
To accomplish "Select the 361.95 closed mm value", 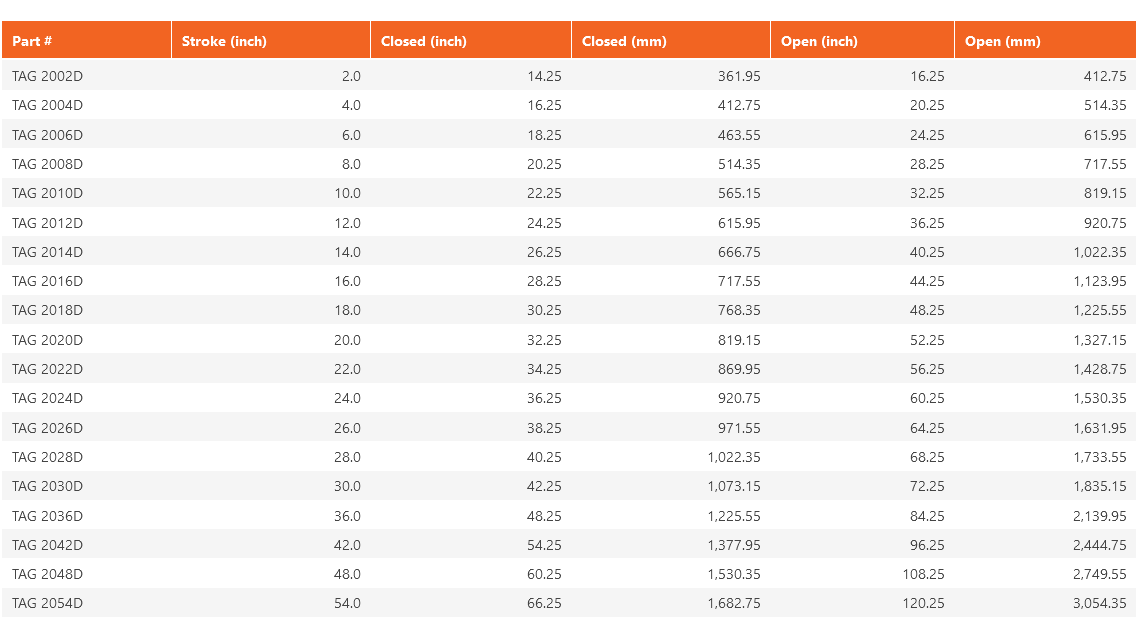I will [x=739, y=76].
